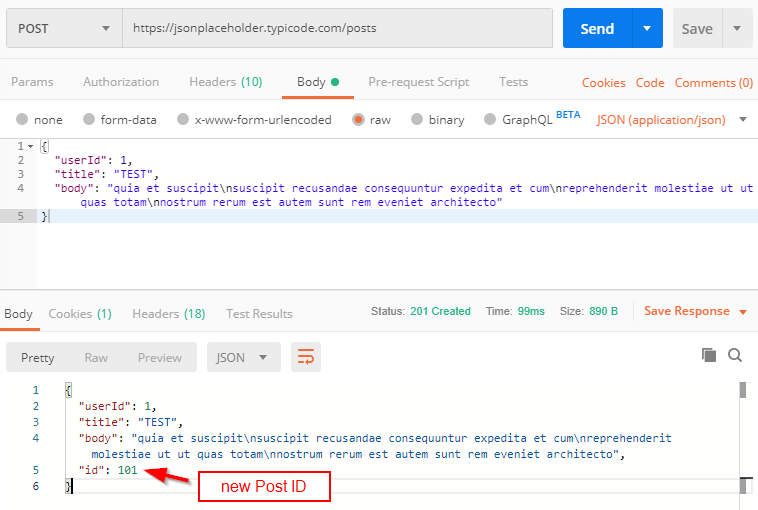Click the "userId": 1 line in response body

117,406
